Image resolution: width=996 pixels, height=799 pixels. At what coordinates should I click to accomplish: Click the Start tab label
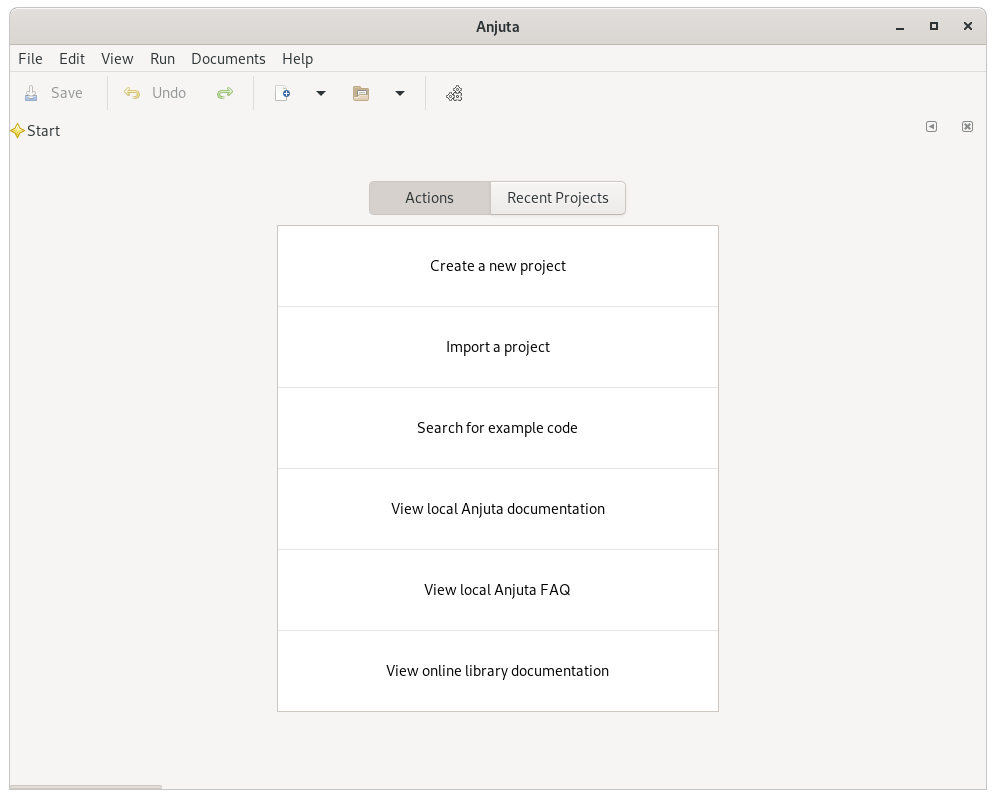tap(43, 131)
